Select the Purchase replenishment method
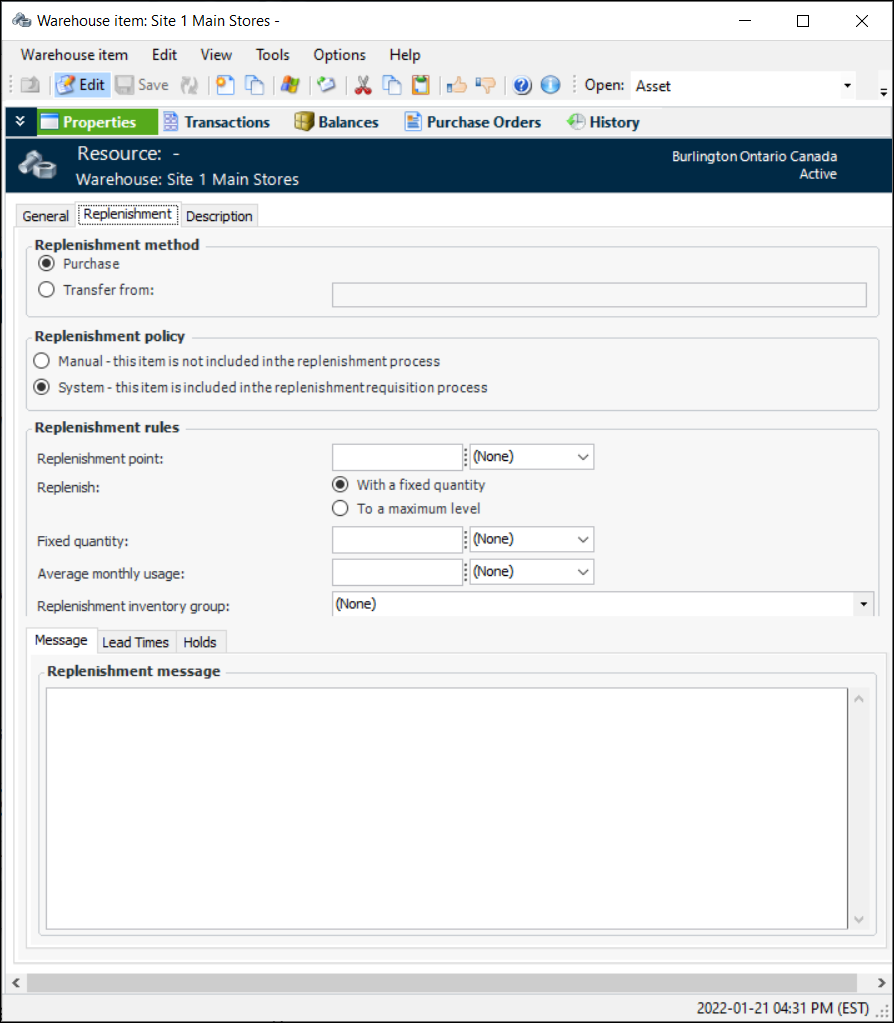Screen dimensions: 894x1023 46,264
